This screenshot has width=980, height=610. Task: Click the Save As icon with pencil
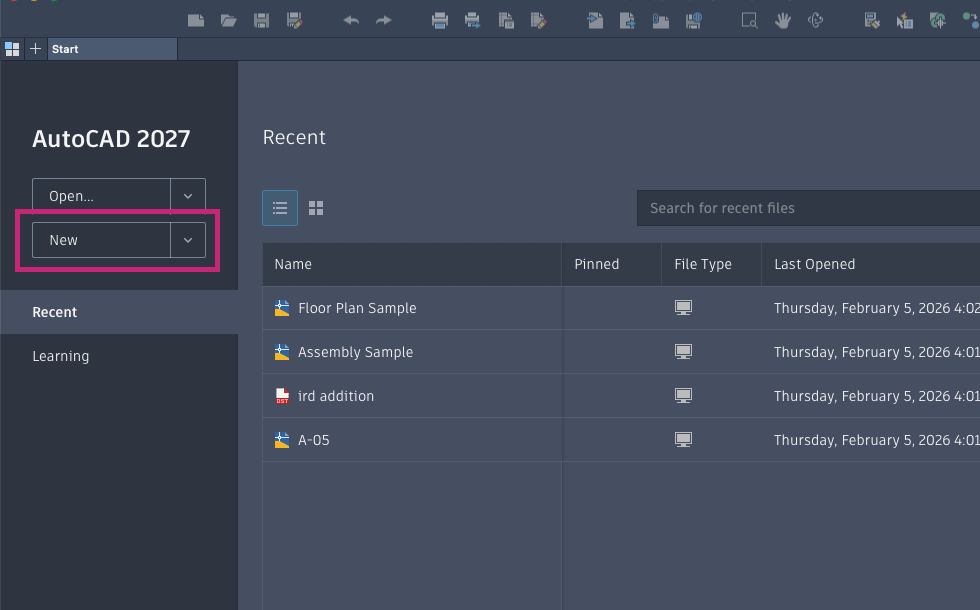(294, 21)
